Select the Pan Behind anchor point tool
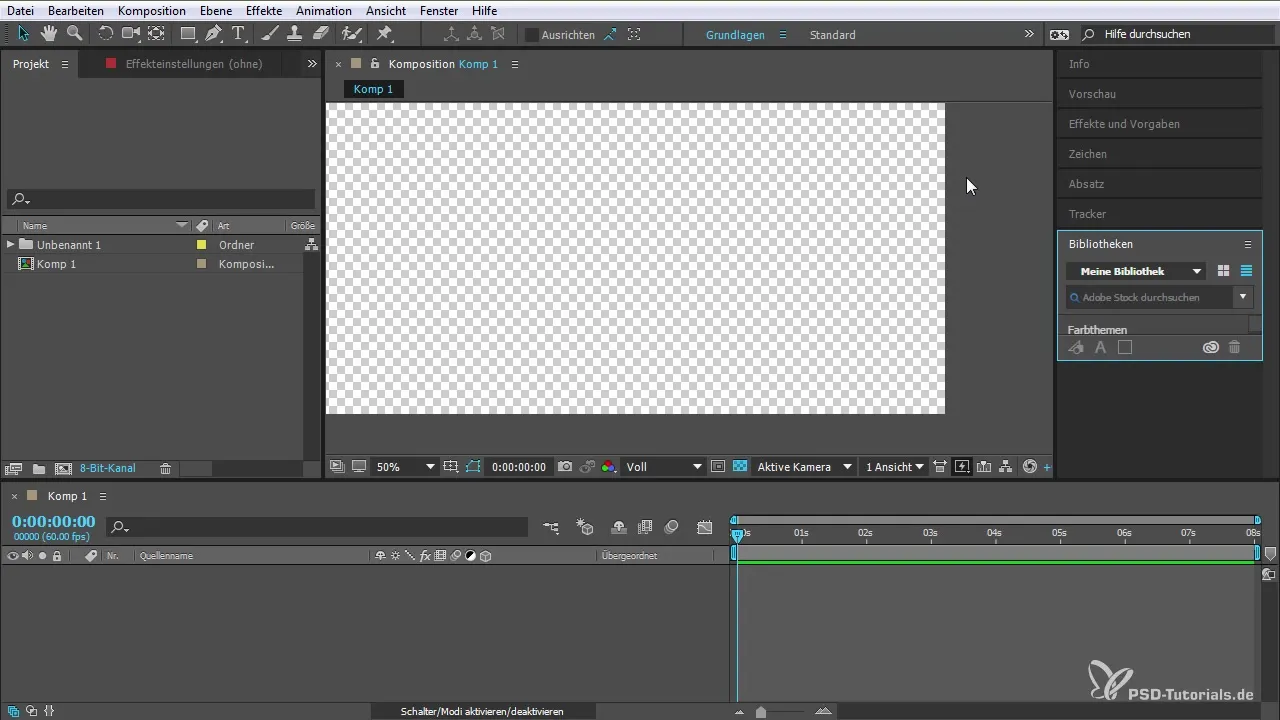 click(x=157, y=34)
